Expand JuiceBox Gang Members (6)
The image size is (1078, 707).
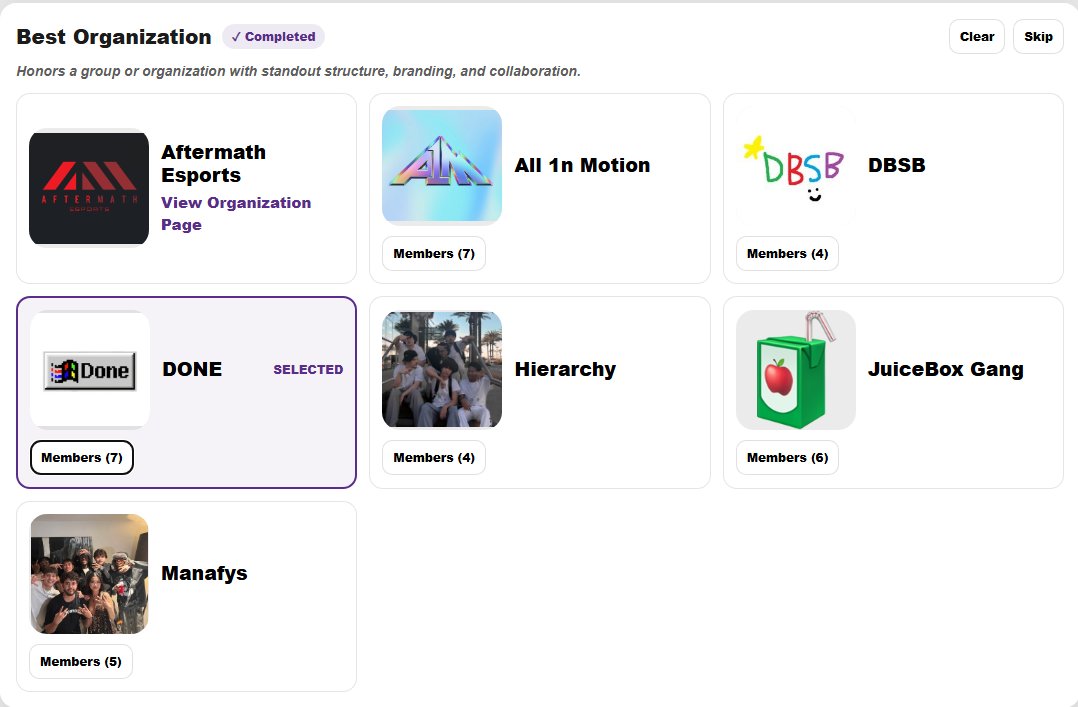tap(787, 457)
